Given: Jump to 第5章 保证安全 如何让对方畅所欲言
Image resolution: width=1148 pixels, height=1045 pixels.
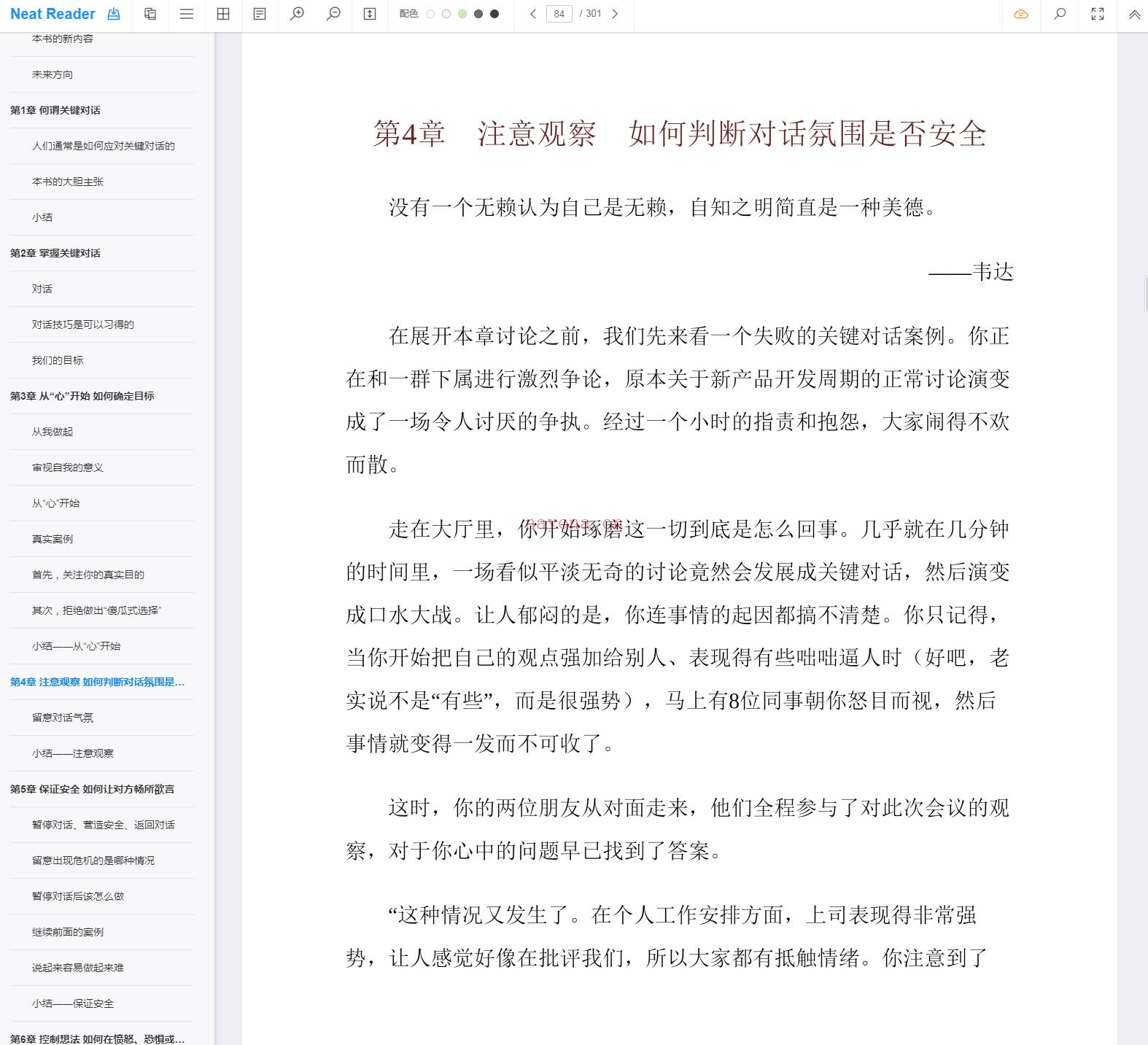Looking at the screenshot, I should (x=93, y=789).
